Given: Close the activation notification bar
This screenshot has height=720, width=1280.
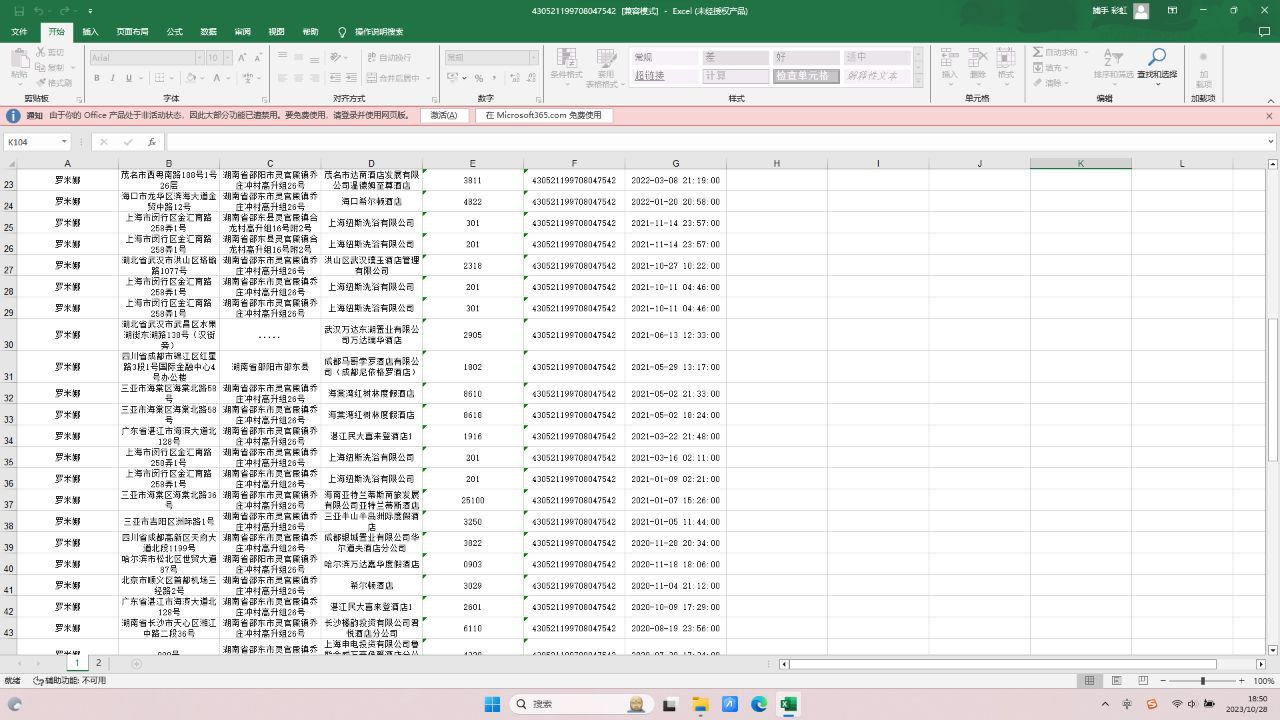Looking at the screenshot, I should coord(1269,116).
